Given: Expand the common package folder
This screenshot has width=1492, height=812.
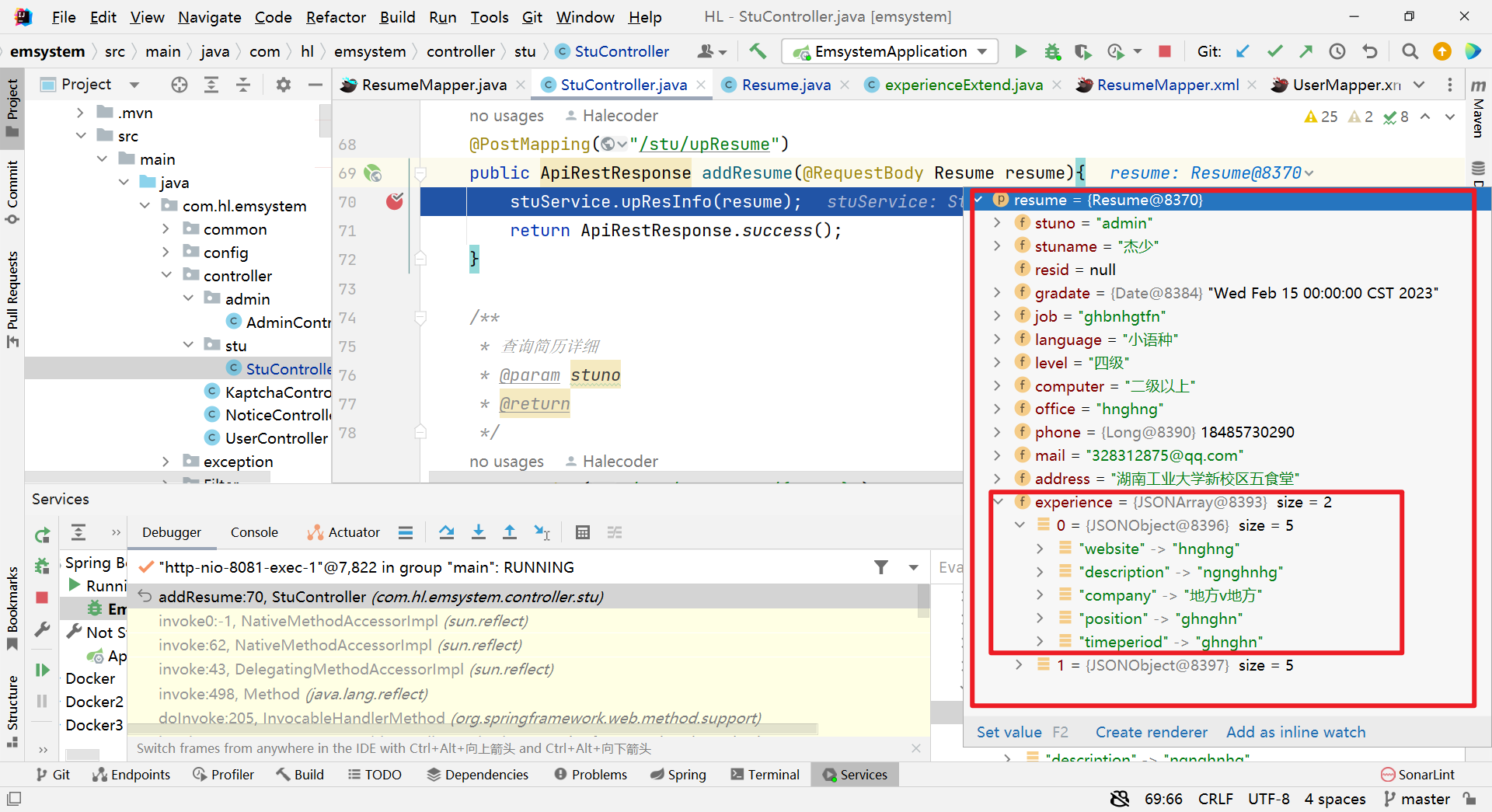Looking at the screenshot, I should coord(166,229).
